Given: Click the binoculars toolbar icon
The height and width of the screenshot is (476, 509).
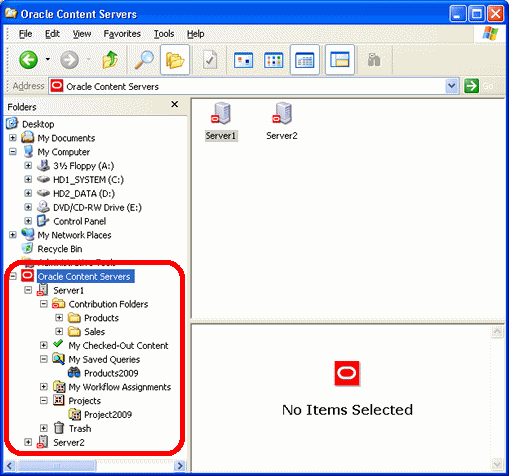Looking at the screenshot, I should [x=374, y=60].
